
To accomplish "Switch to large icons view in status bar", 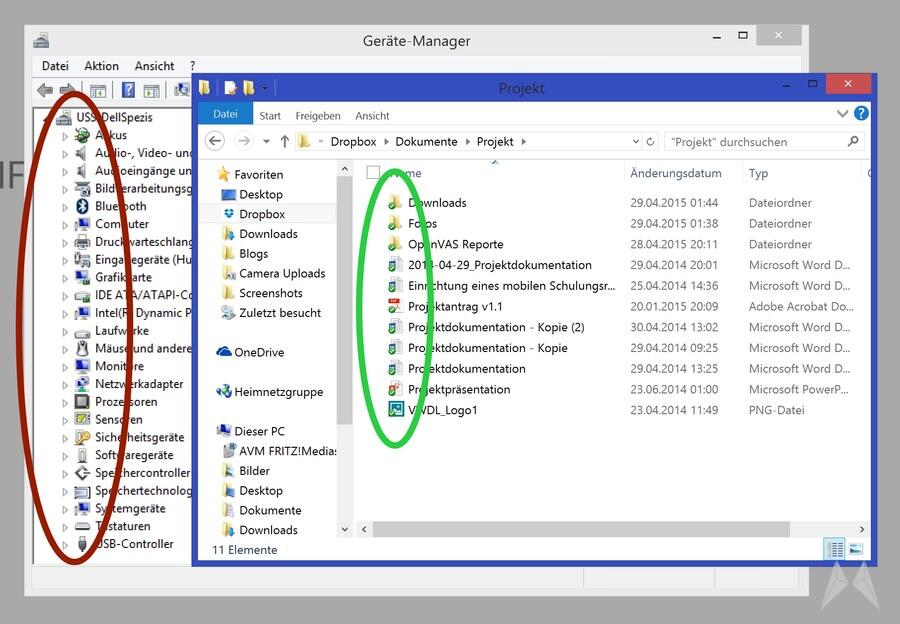I will click(855, 549).
